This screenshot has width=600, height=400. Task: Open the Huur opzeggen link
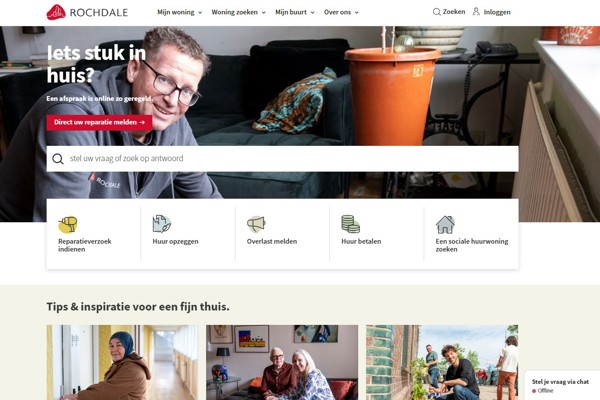175,242
